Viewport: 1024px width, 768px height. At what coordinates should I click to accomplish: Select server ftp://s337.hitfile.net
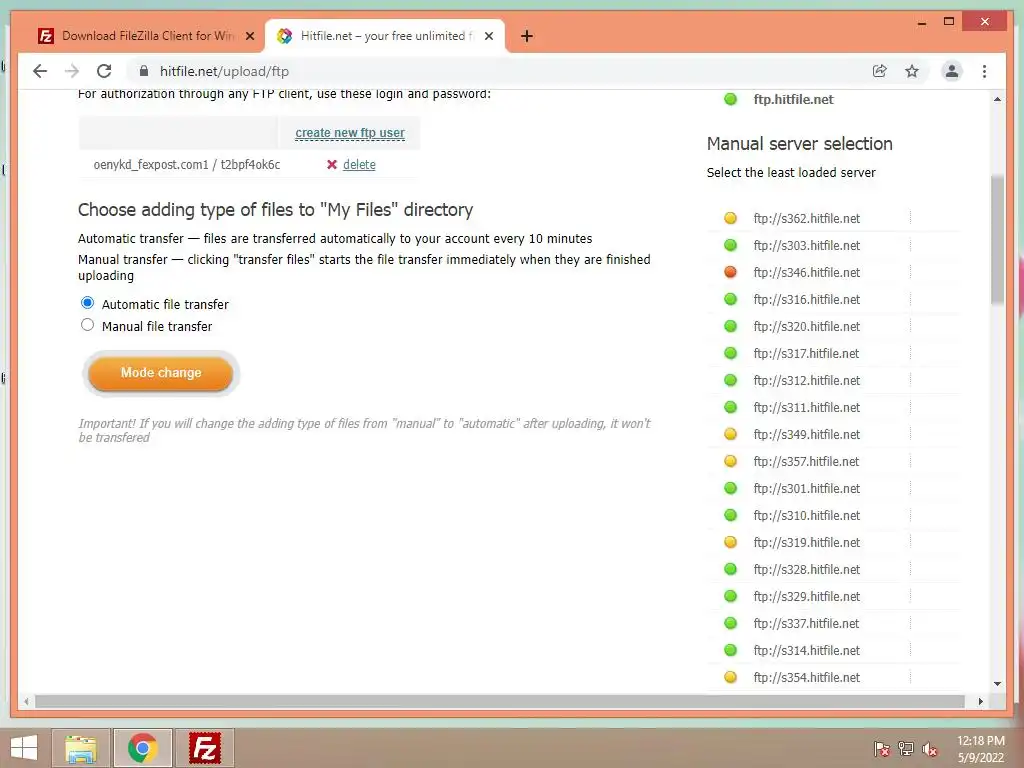tap(806, 623)
